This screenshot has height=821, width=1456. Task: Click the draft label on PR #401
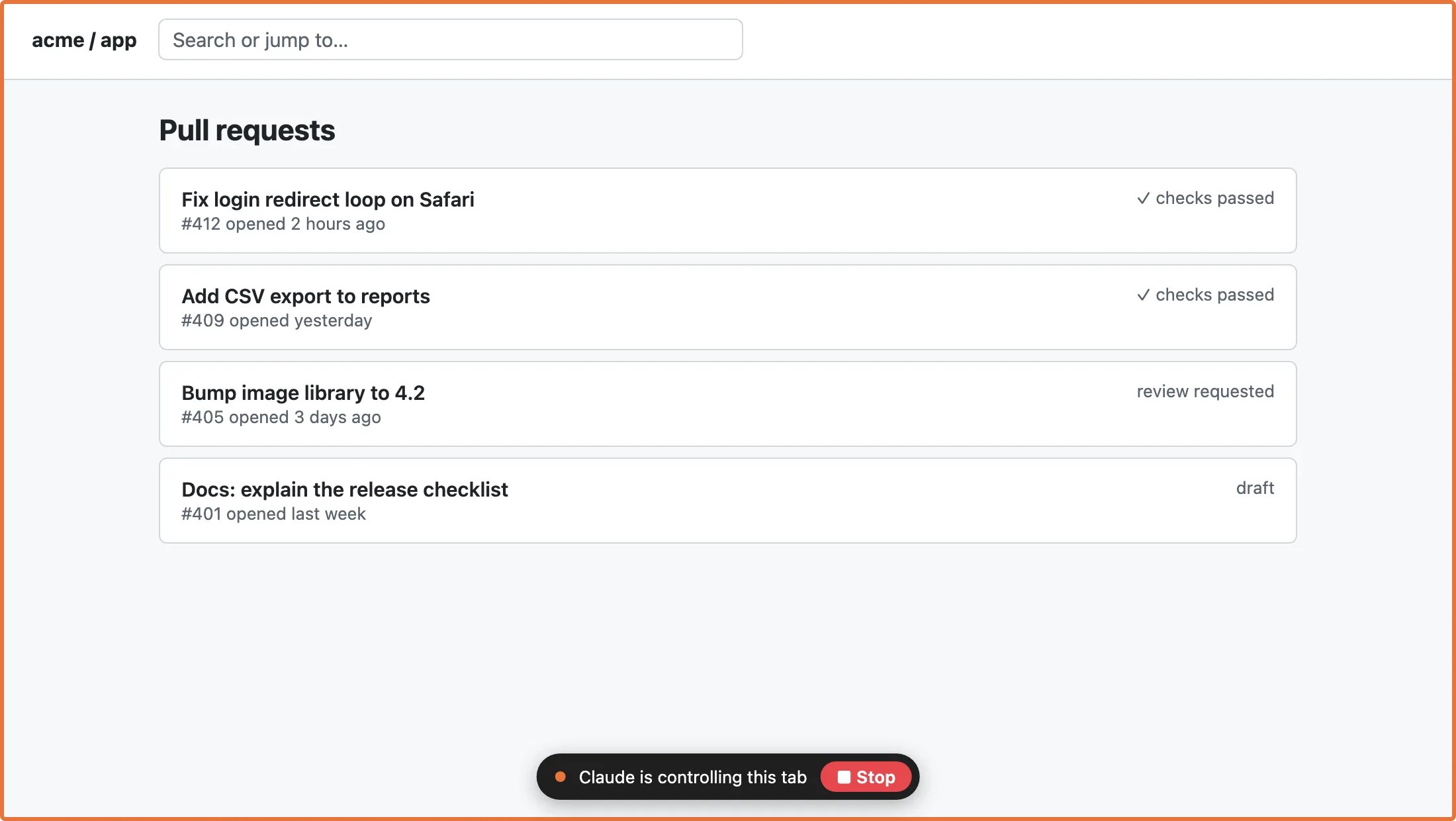[x=1255, y=488]
